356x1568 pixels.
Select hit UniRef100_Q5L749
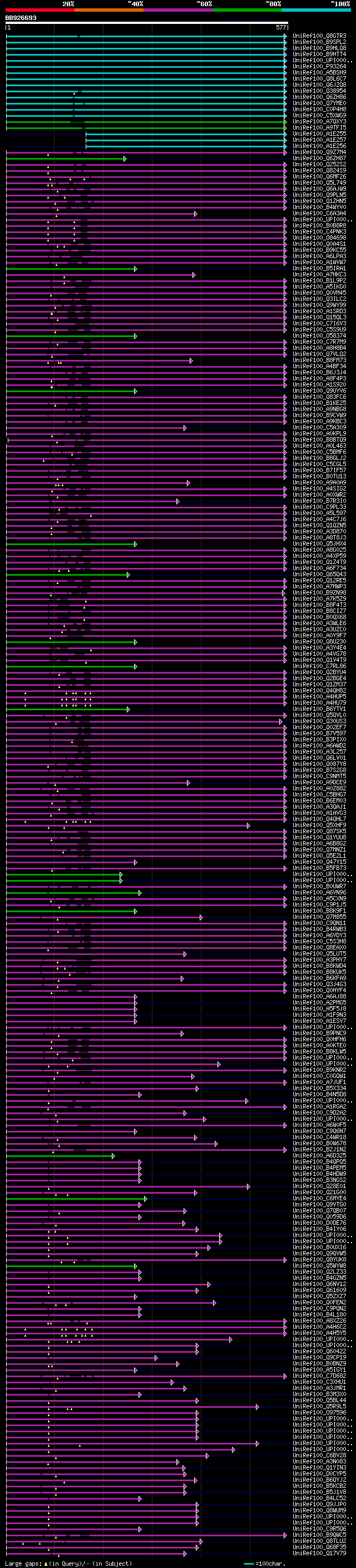coord(319,182)
